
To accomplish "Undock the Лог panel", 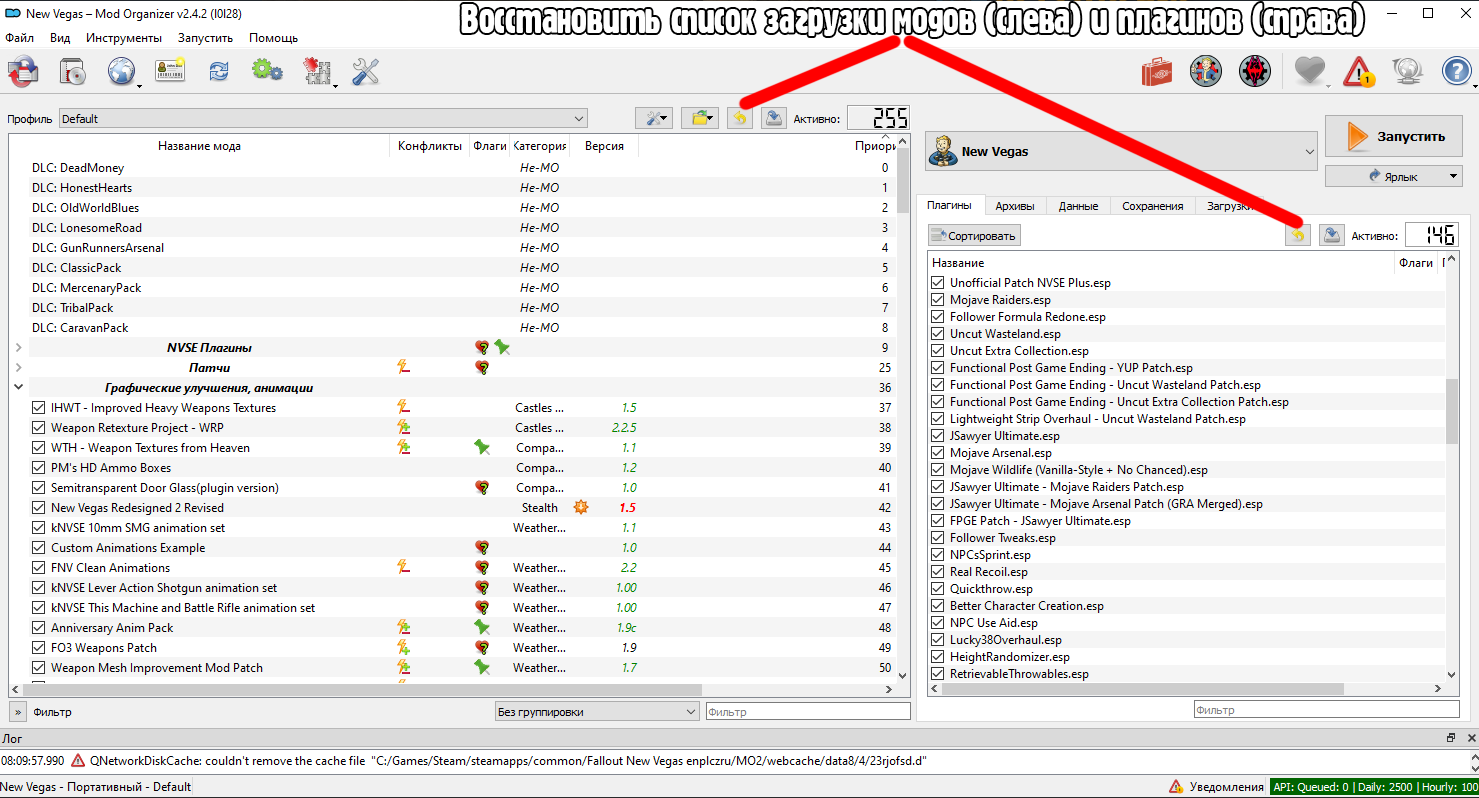I will tap(1451, 738).
